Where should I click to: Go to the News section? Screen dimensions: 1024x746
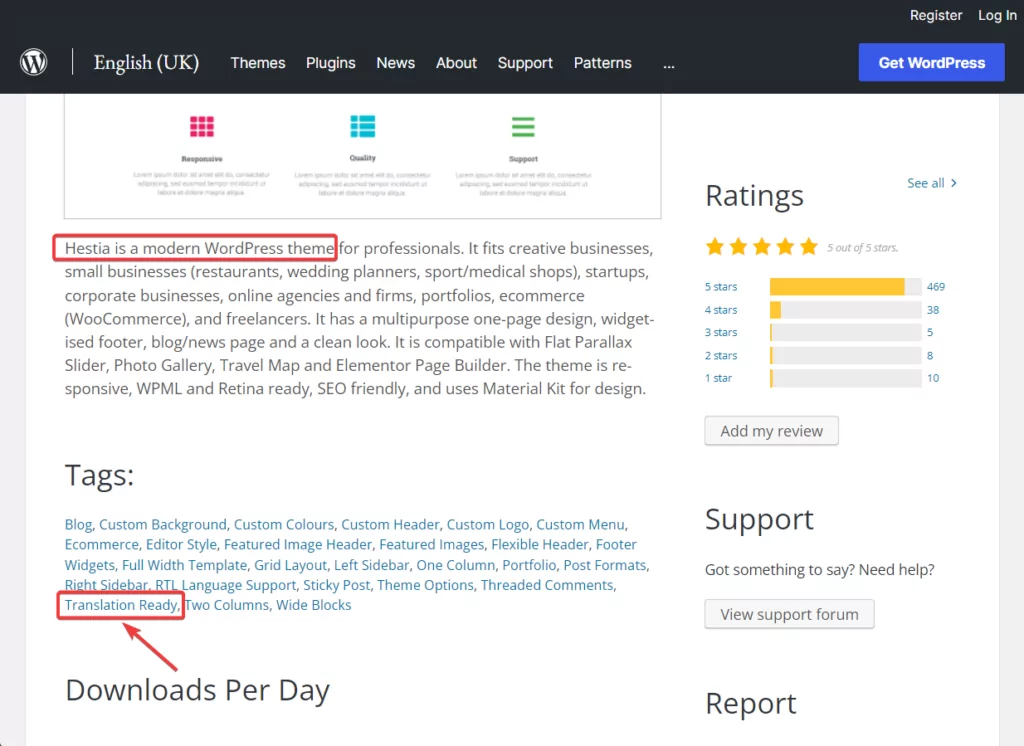395,63
